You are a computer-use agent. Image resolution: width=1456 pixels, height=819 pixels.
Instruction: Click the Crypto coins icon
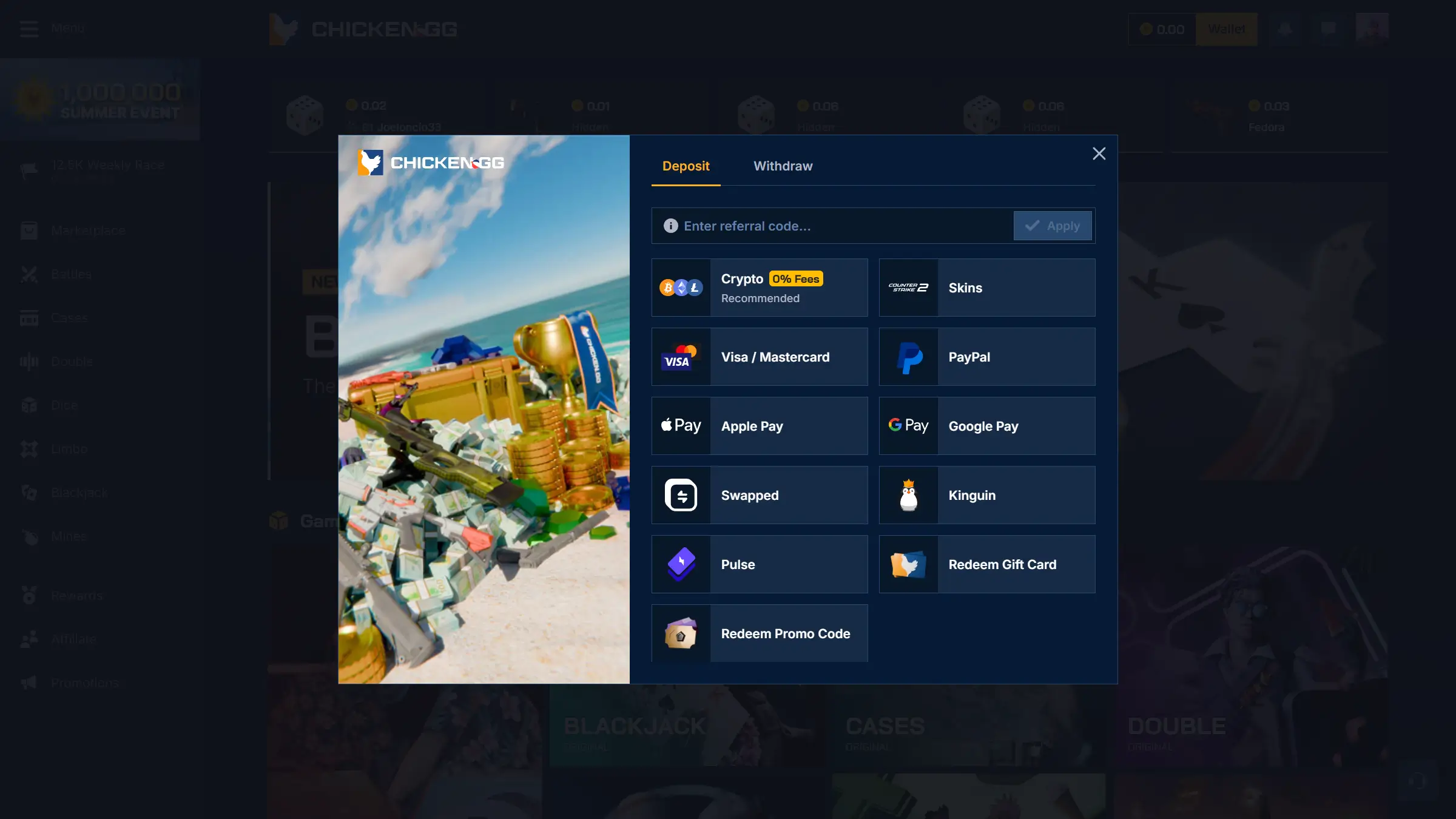[x=681, y=288]
